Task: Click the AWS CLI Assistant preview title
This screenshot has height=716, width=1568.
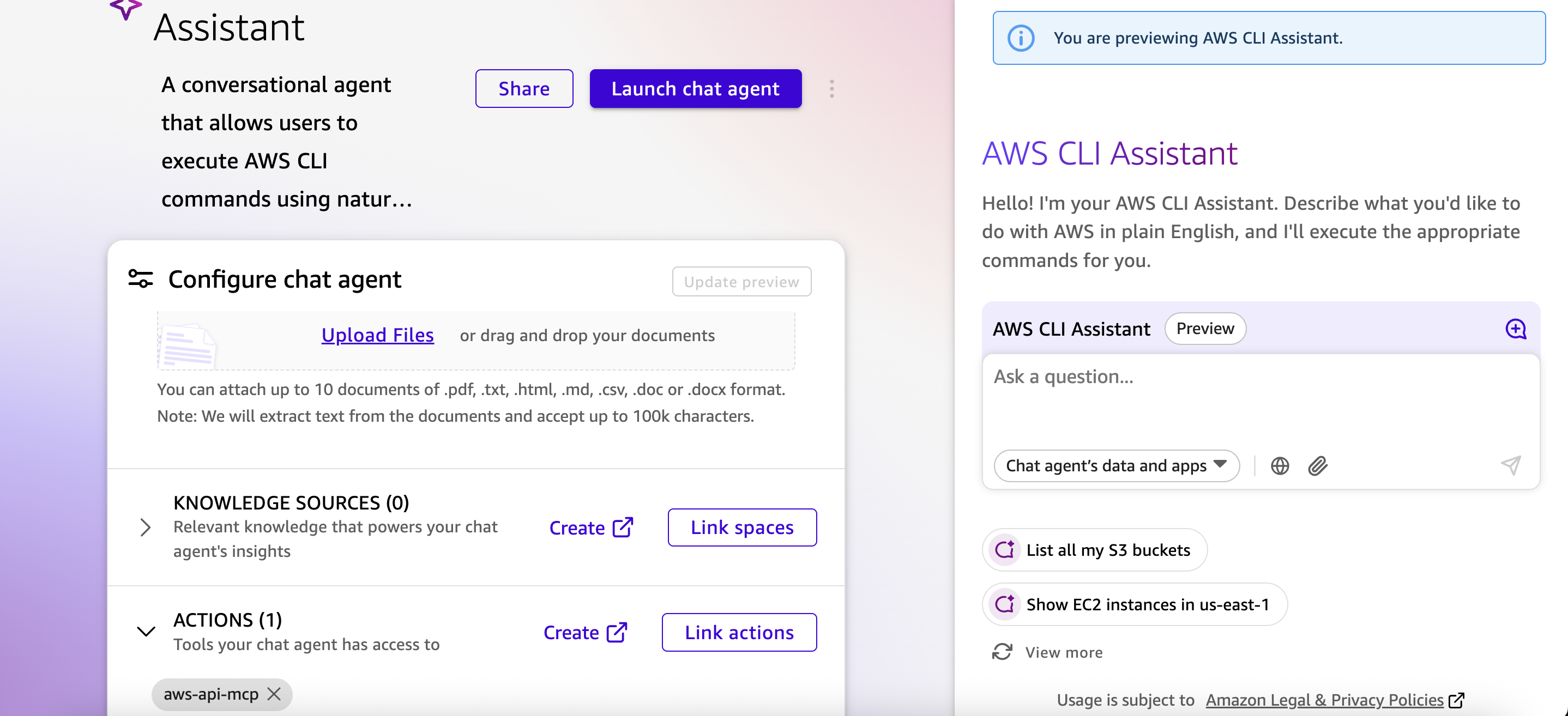Action: pos(1109,153)
